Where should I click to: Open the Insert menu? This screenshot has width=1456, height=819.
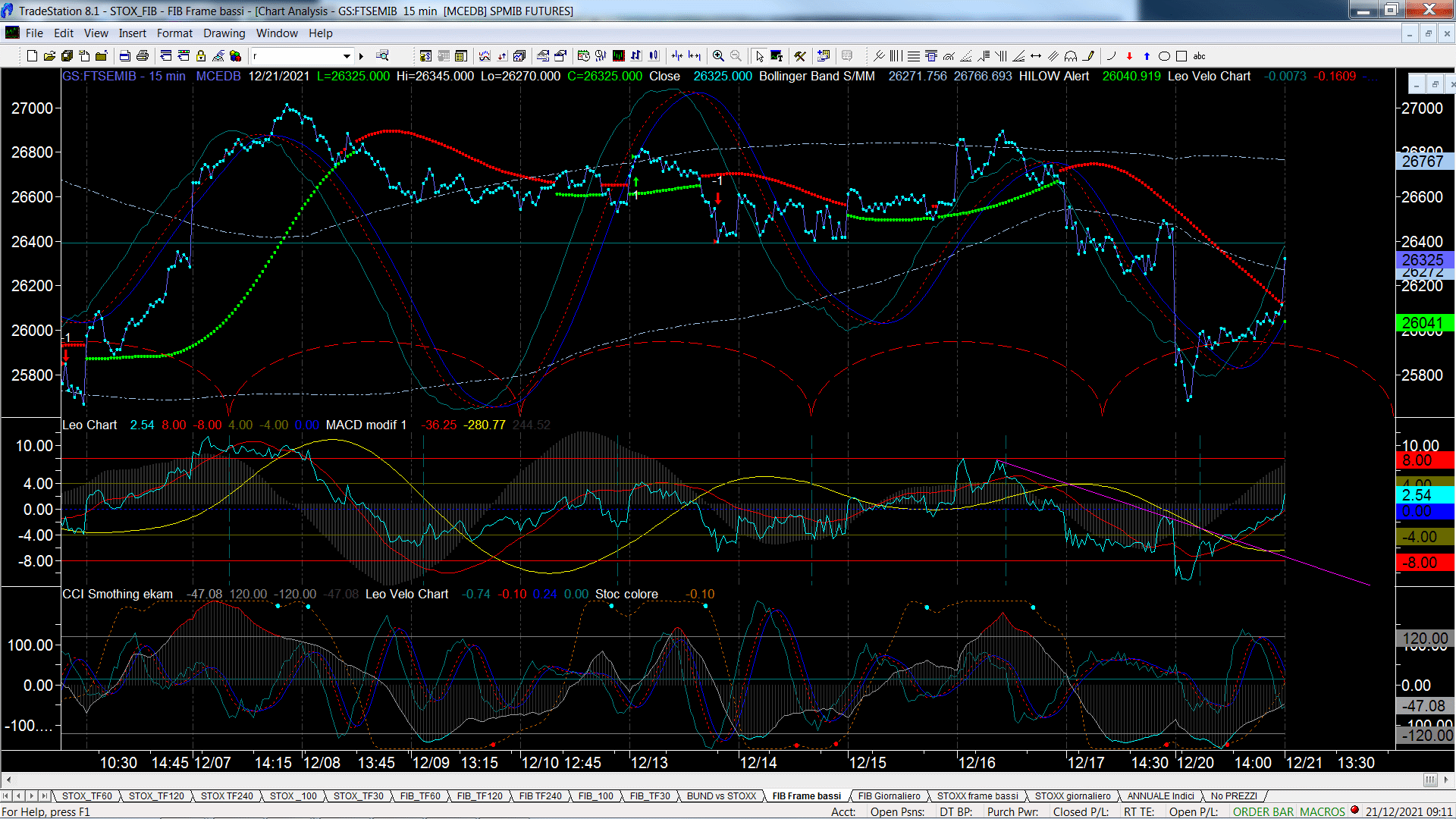click(x=133, y=33)
